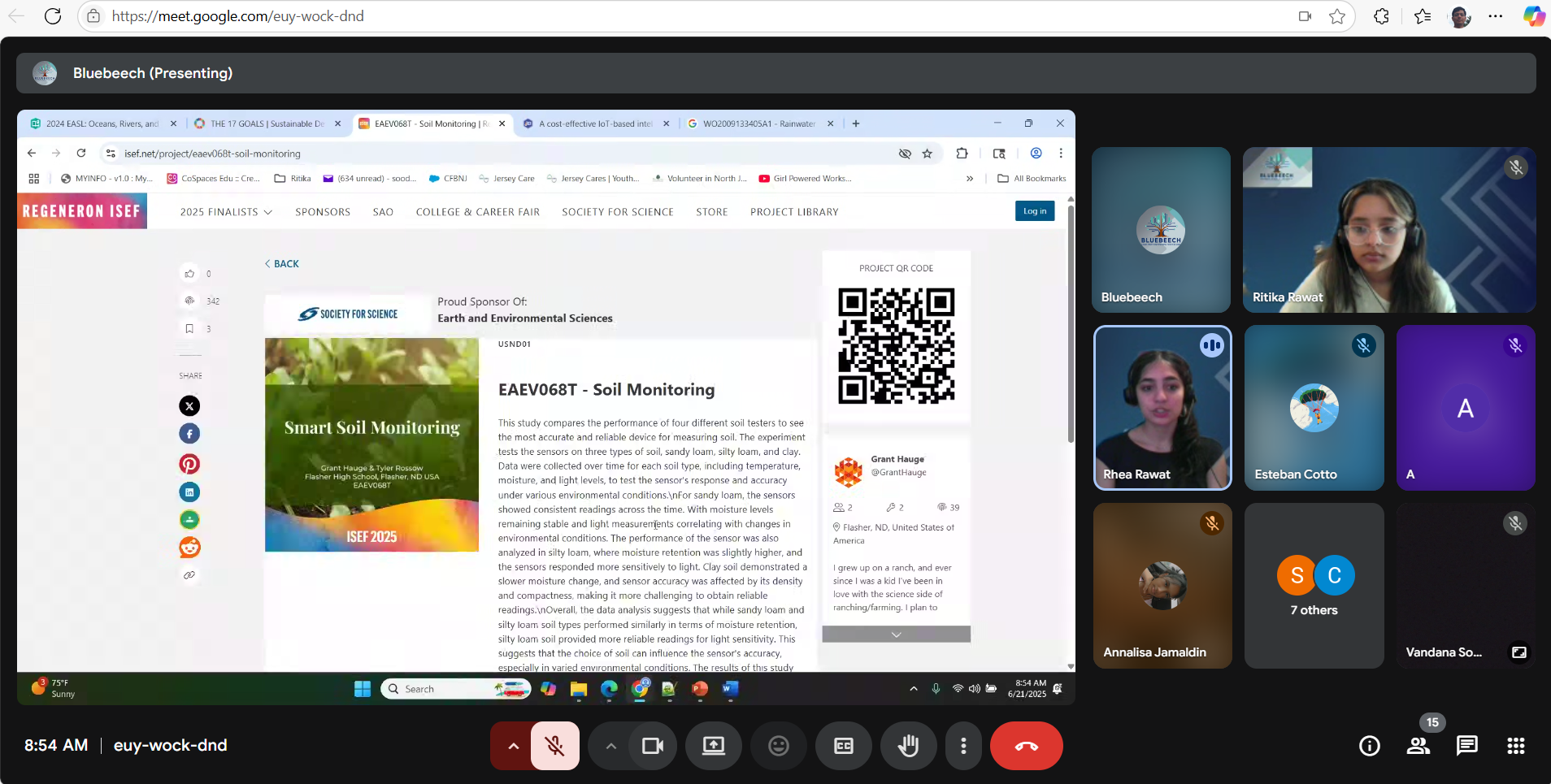1551x784 pixels.
Task: Open Edge Settings and more menu
Action: click(x=1495, y=16)
